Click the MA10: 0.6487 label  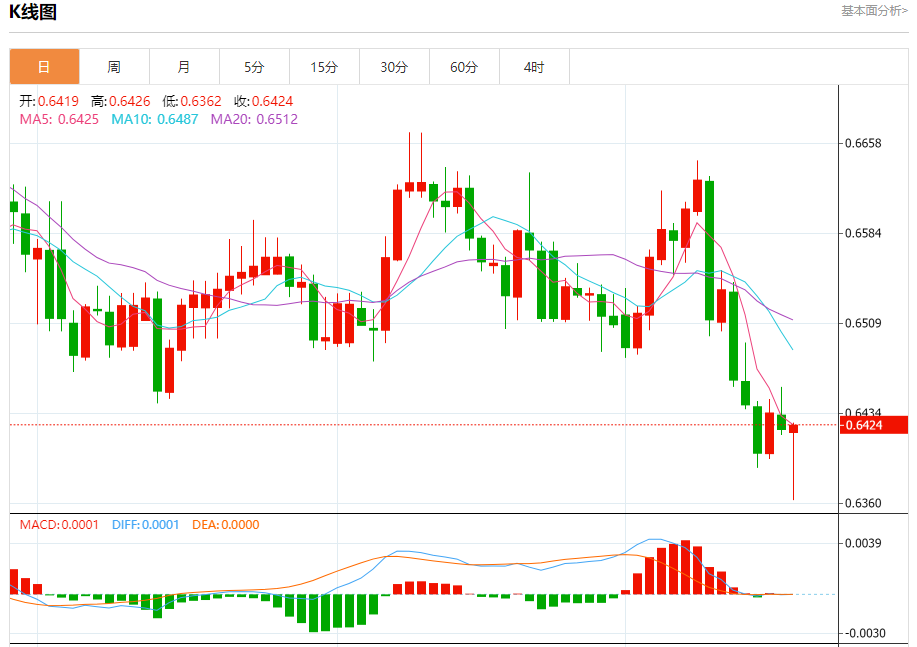155,119
